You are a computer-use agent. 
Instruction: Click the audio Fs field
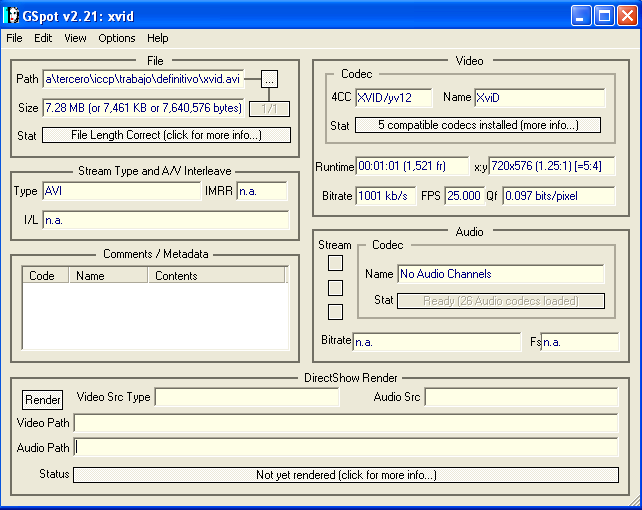580,342
